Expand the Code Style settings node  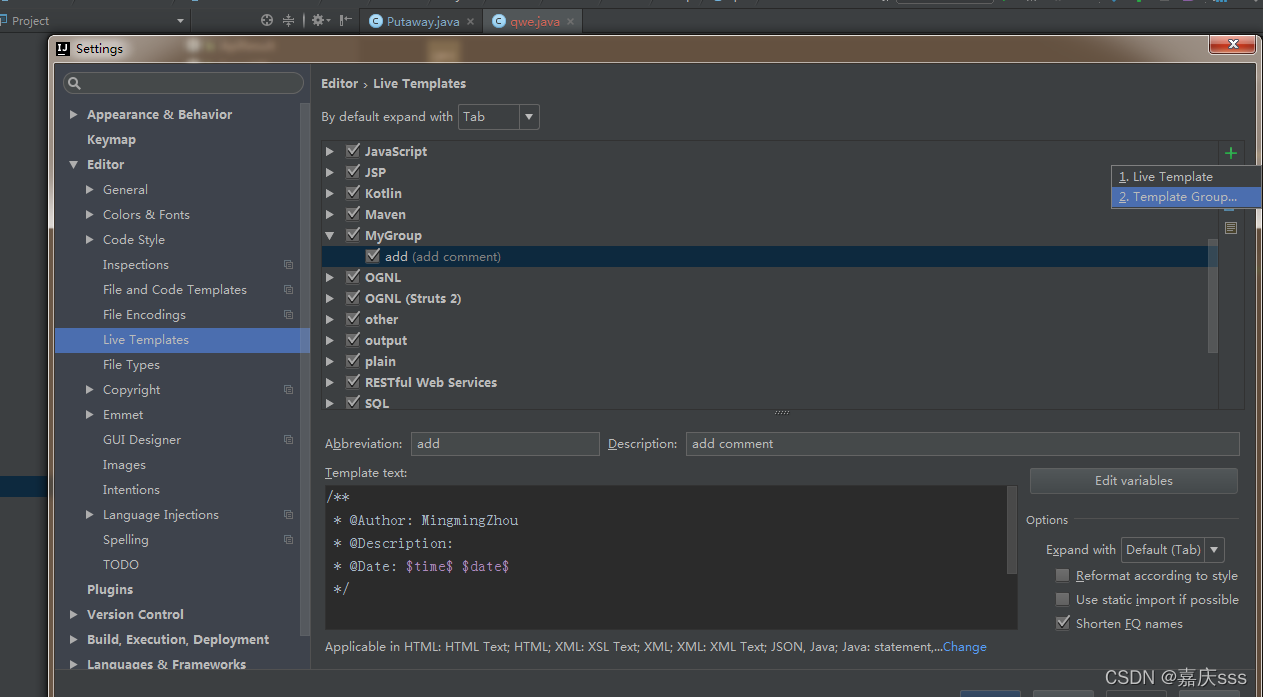coord(90,240)
